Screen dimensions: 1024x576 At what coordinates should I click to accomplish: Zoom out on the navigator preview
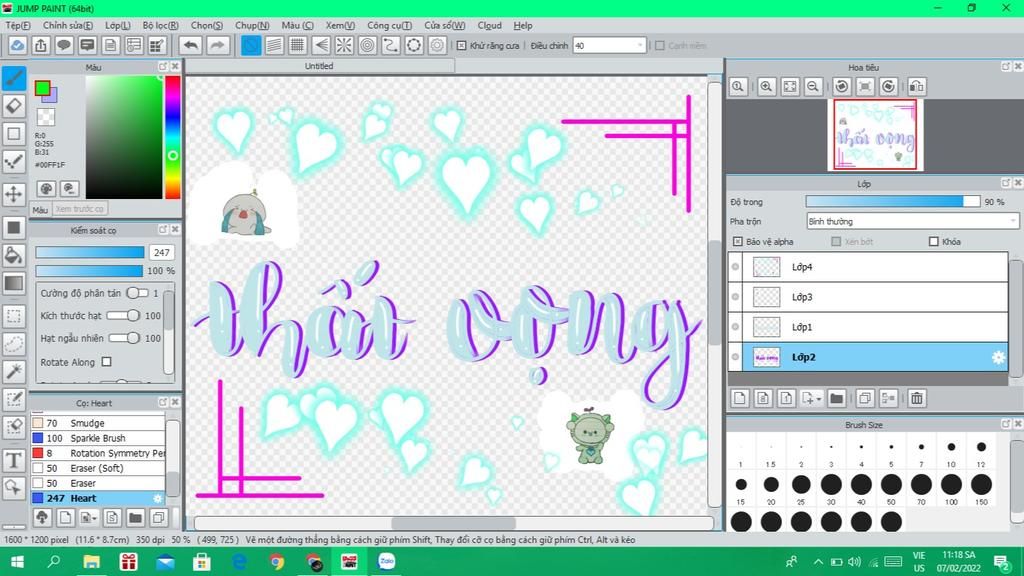click(x=813, y=86)
